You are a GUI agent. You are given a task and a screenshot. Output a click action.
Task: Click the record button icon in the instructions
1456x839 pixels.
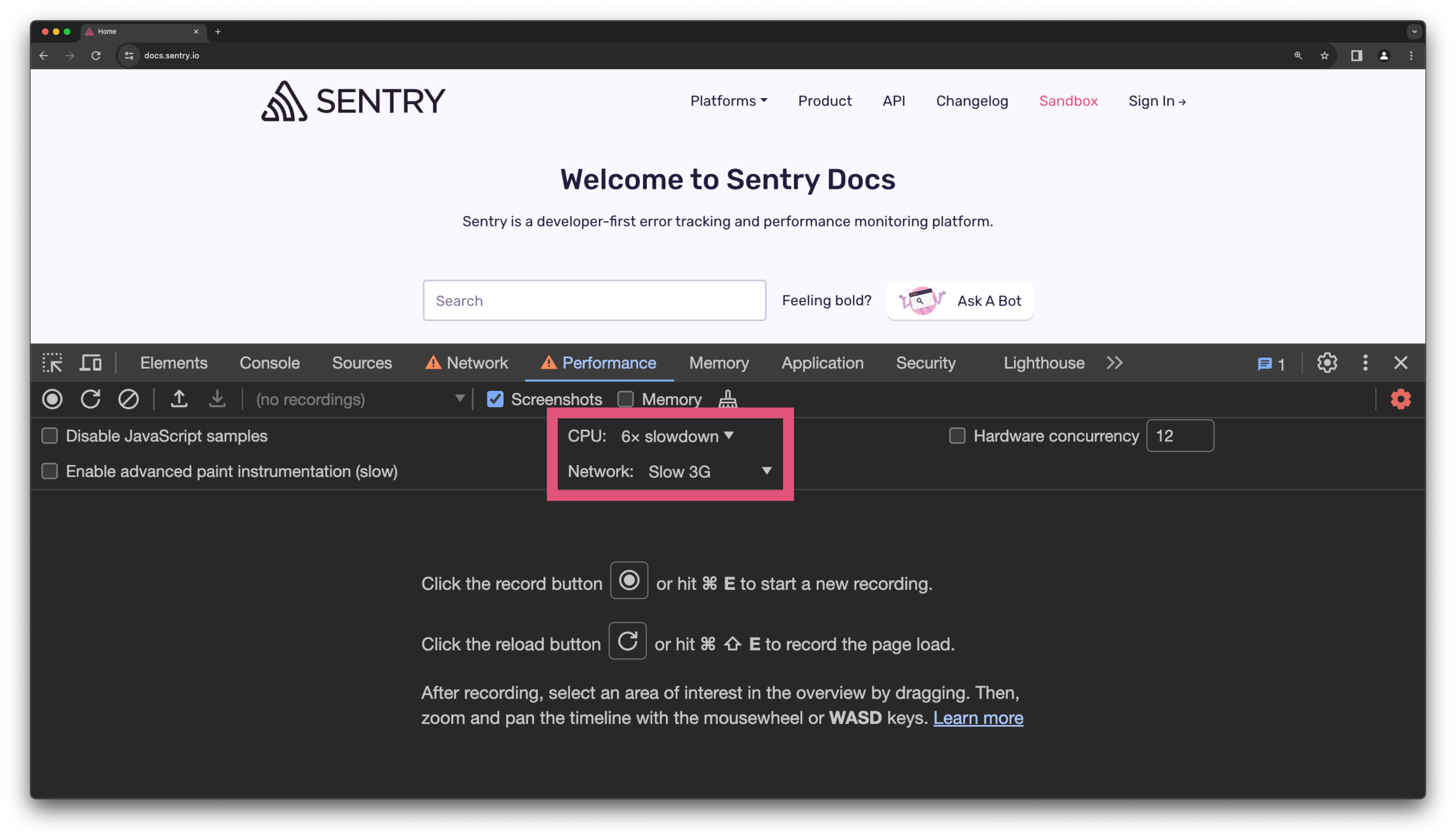(x=629, y=580)
